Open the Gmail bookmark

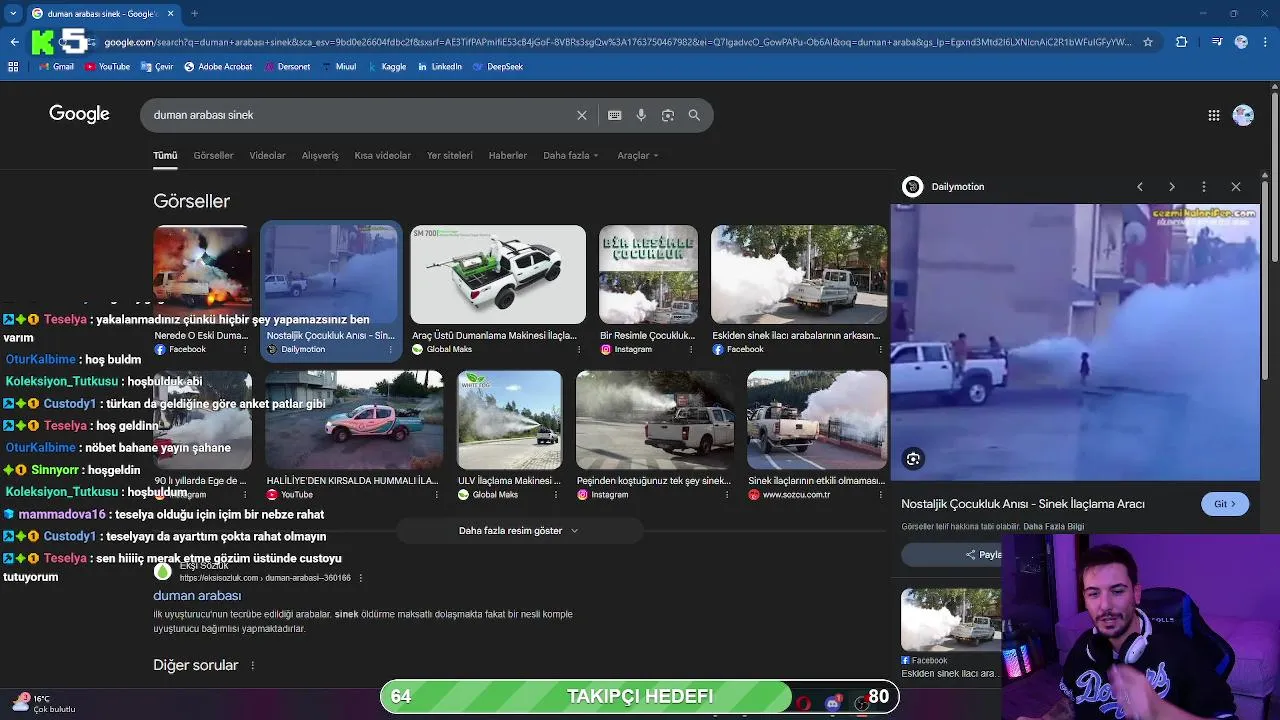click(x=56, y=67)
